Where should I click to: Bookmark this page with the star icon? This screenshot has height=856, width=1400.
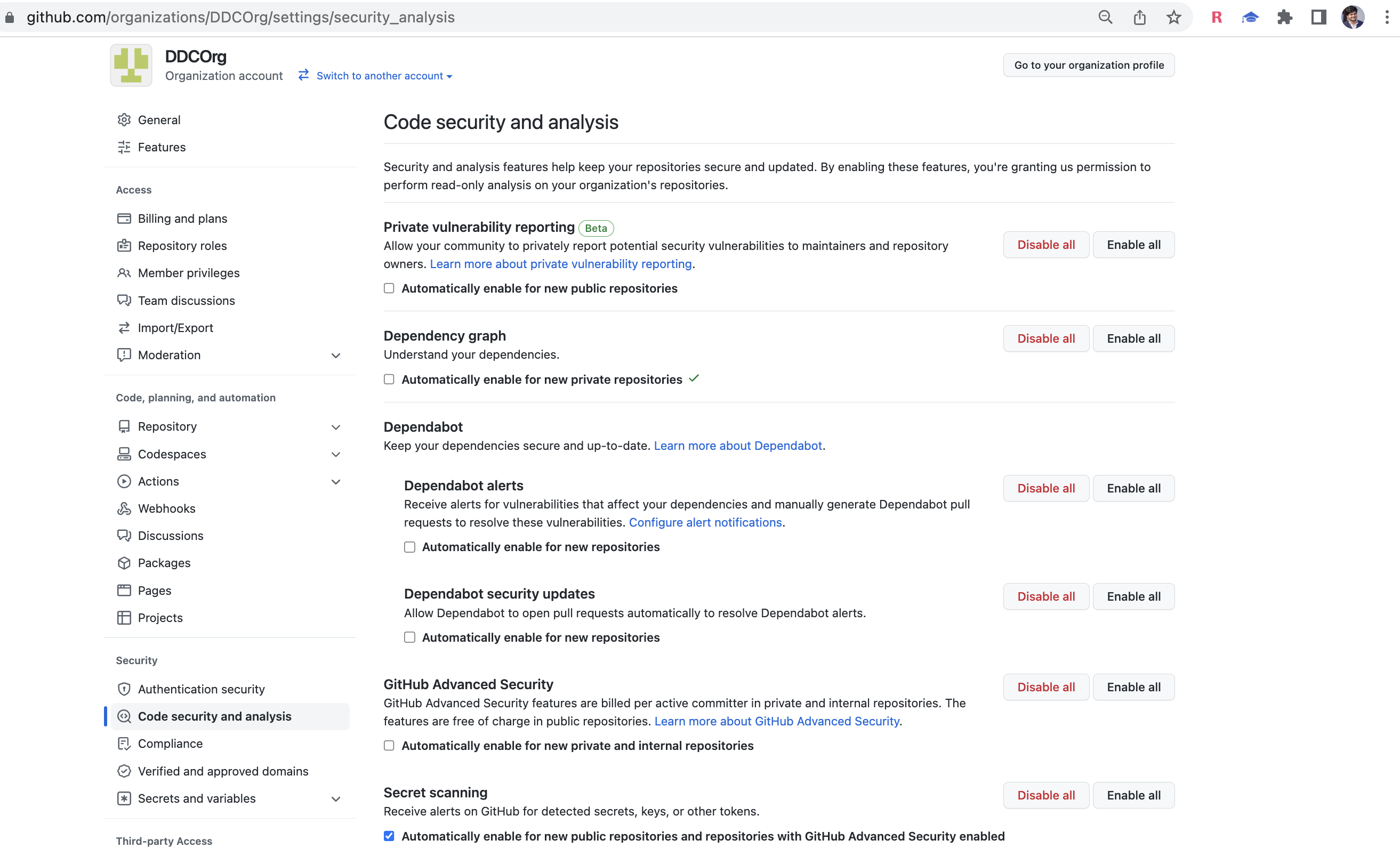1174,17
